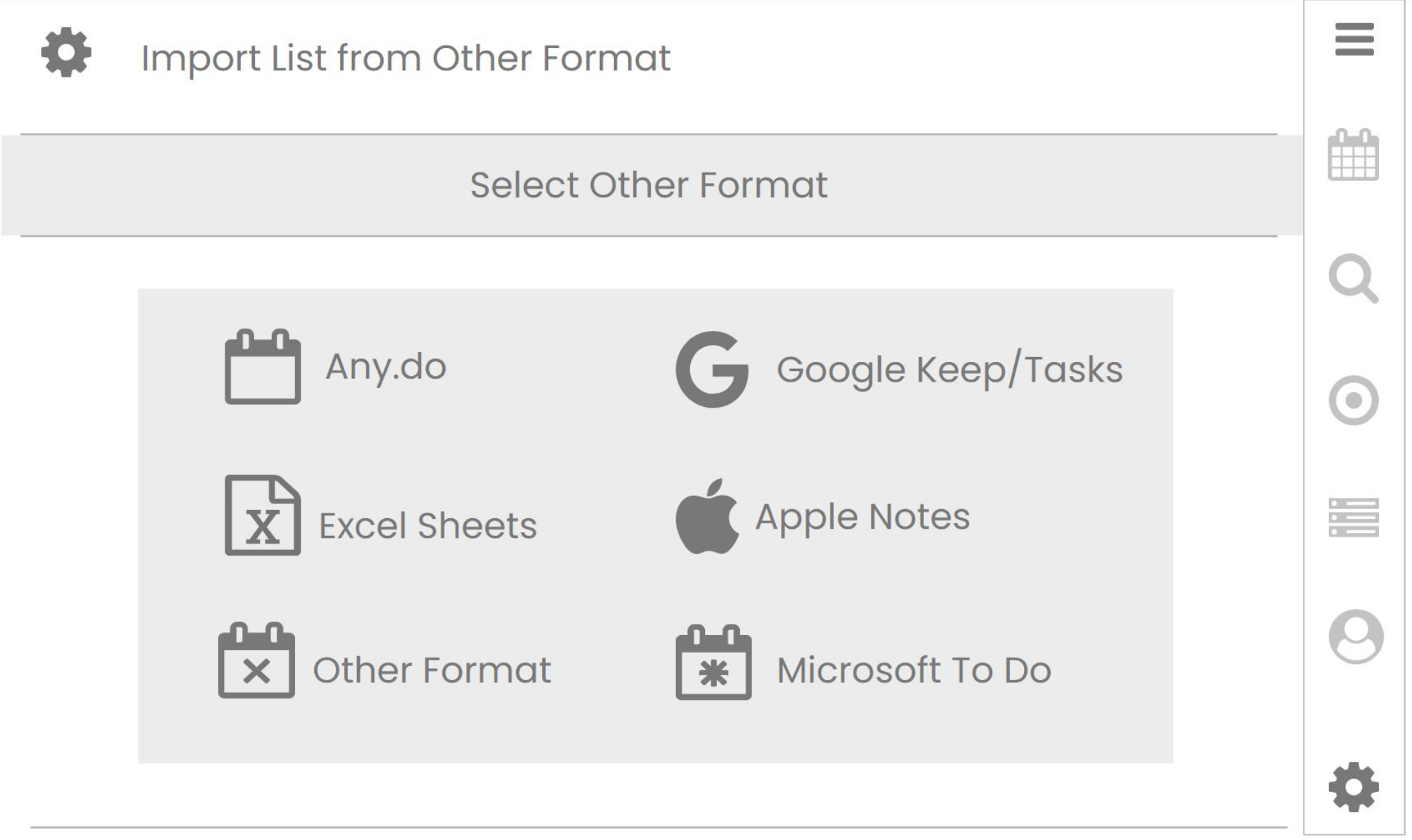Click the Select Other Format header bar
This screenshot has height=840, width=1412.
651,185
